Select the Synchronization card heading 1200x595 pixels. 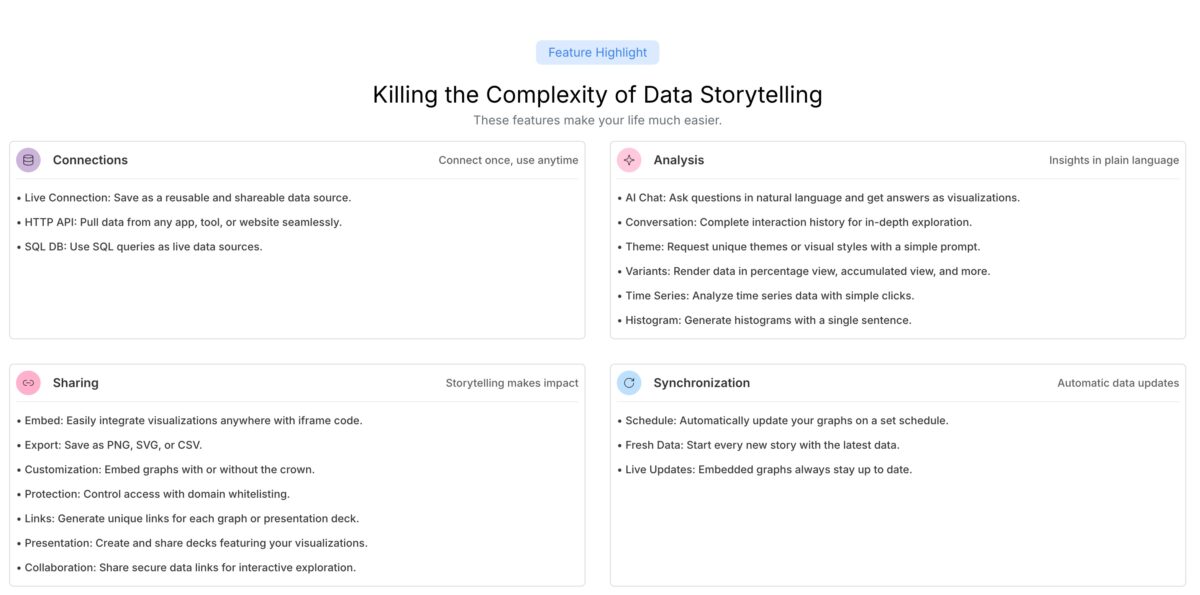[x=701, y=383]
